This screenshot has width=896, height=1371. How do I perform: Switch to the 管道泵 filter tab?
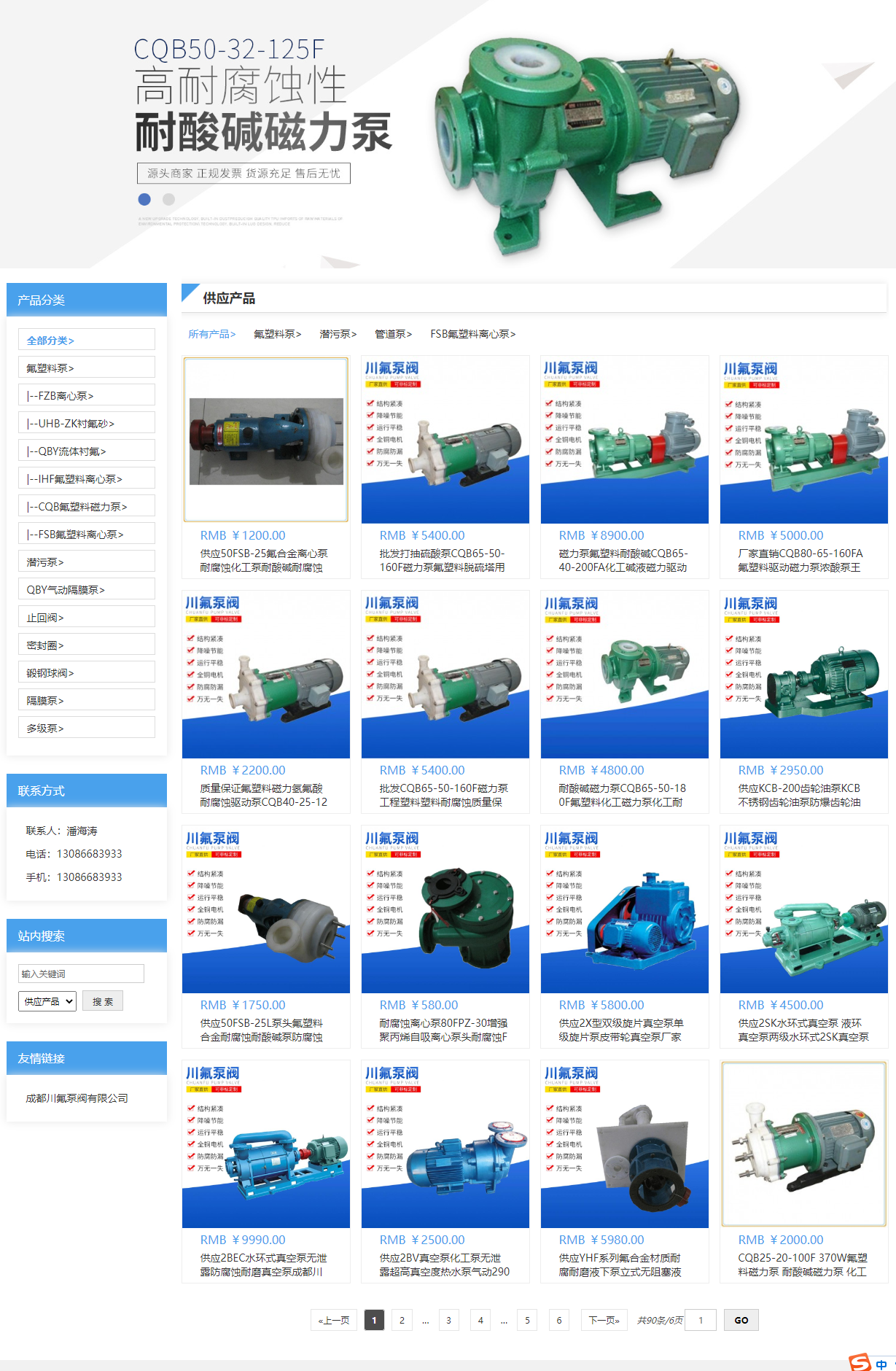[393, 334]
